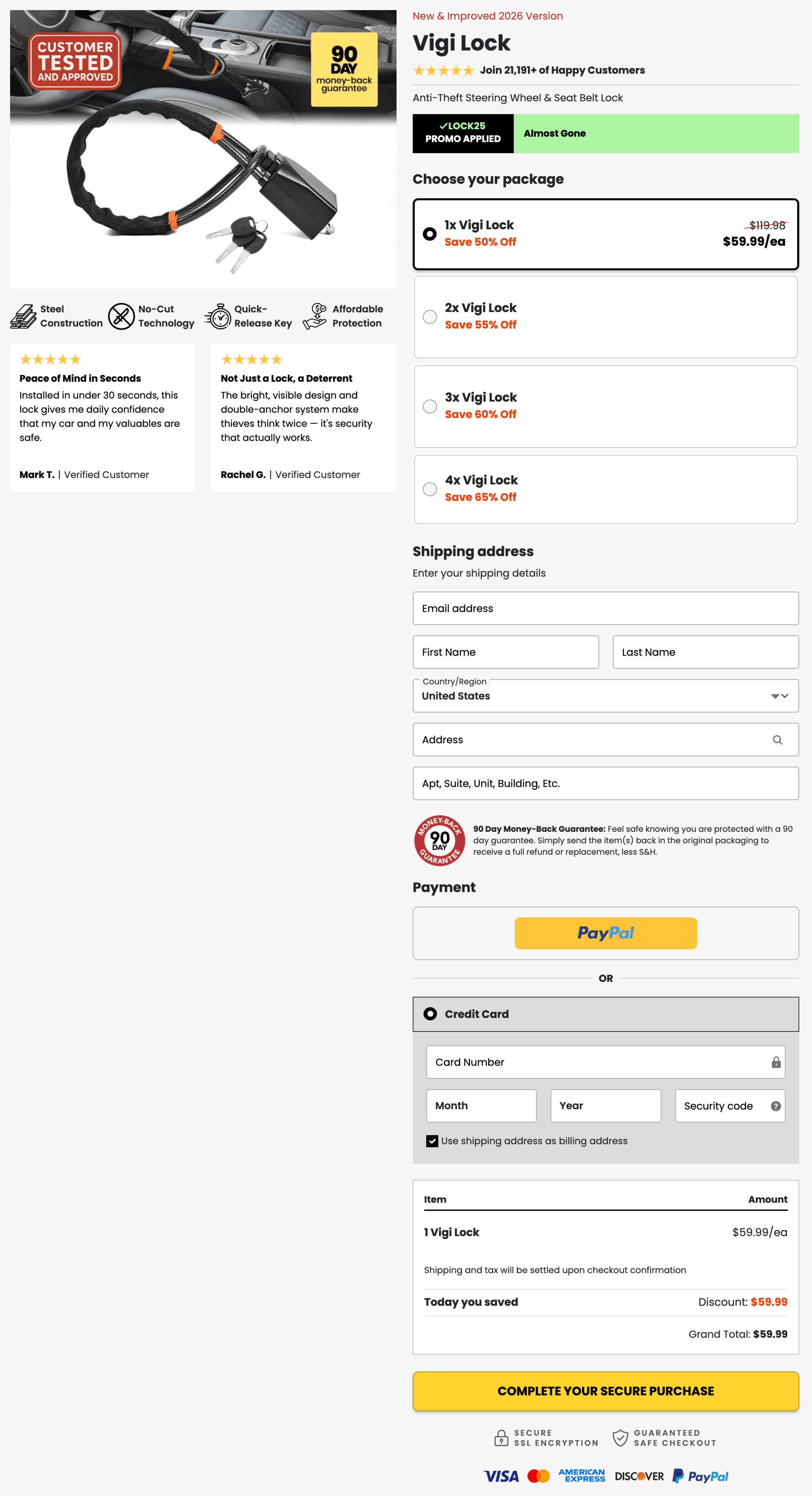This screenshot has width=812, height=1496.
Task: Click the Email address input field
Action: click(x=606, y=608)
